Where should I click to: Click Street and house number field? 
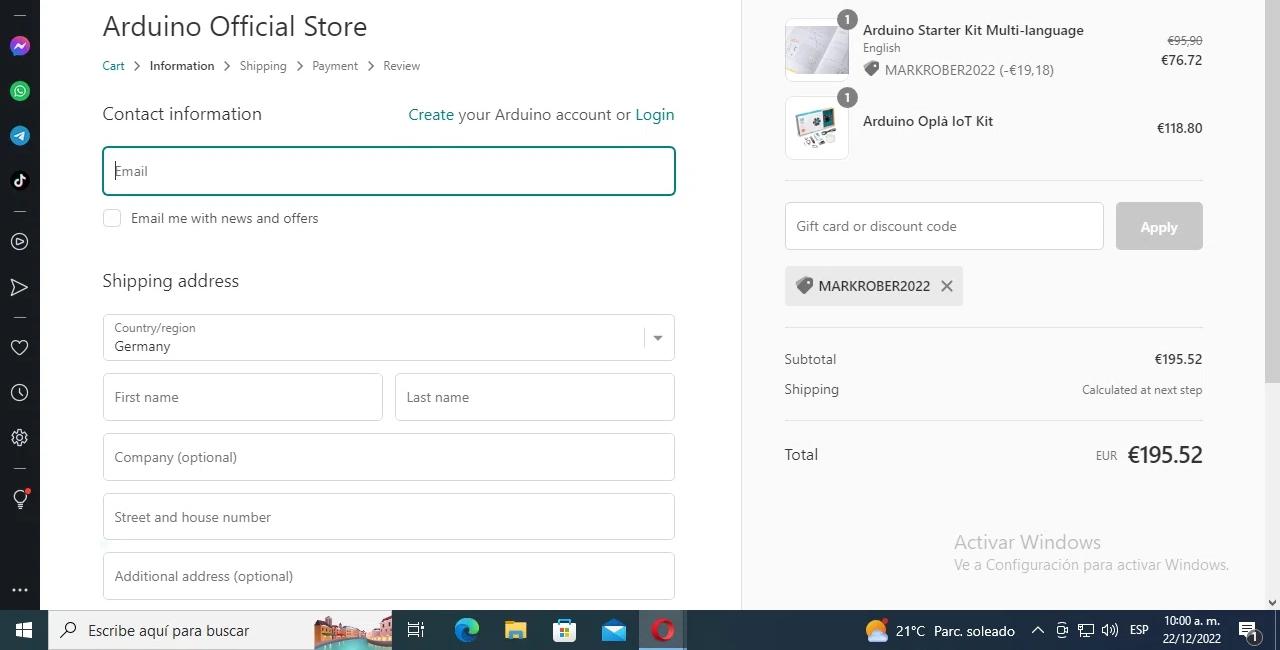389,517
